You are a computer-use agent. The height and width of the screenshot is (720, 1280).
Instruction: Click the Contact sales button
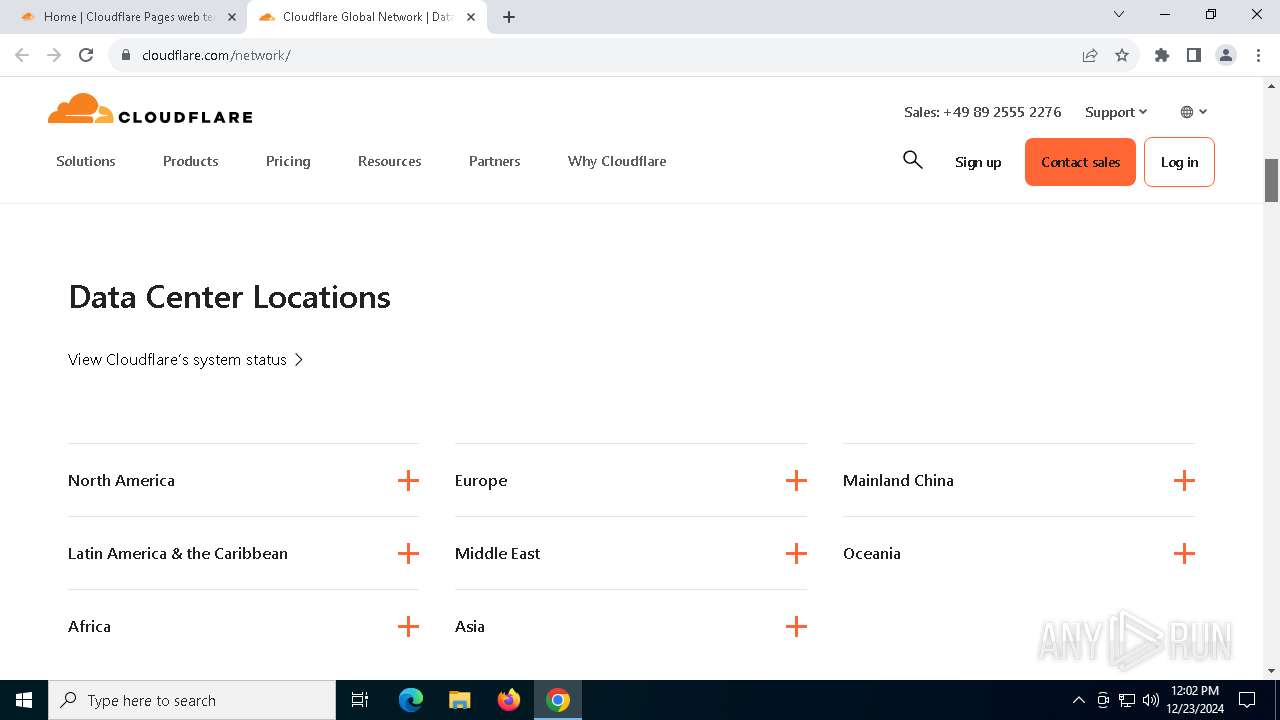click(1080, 162)
